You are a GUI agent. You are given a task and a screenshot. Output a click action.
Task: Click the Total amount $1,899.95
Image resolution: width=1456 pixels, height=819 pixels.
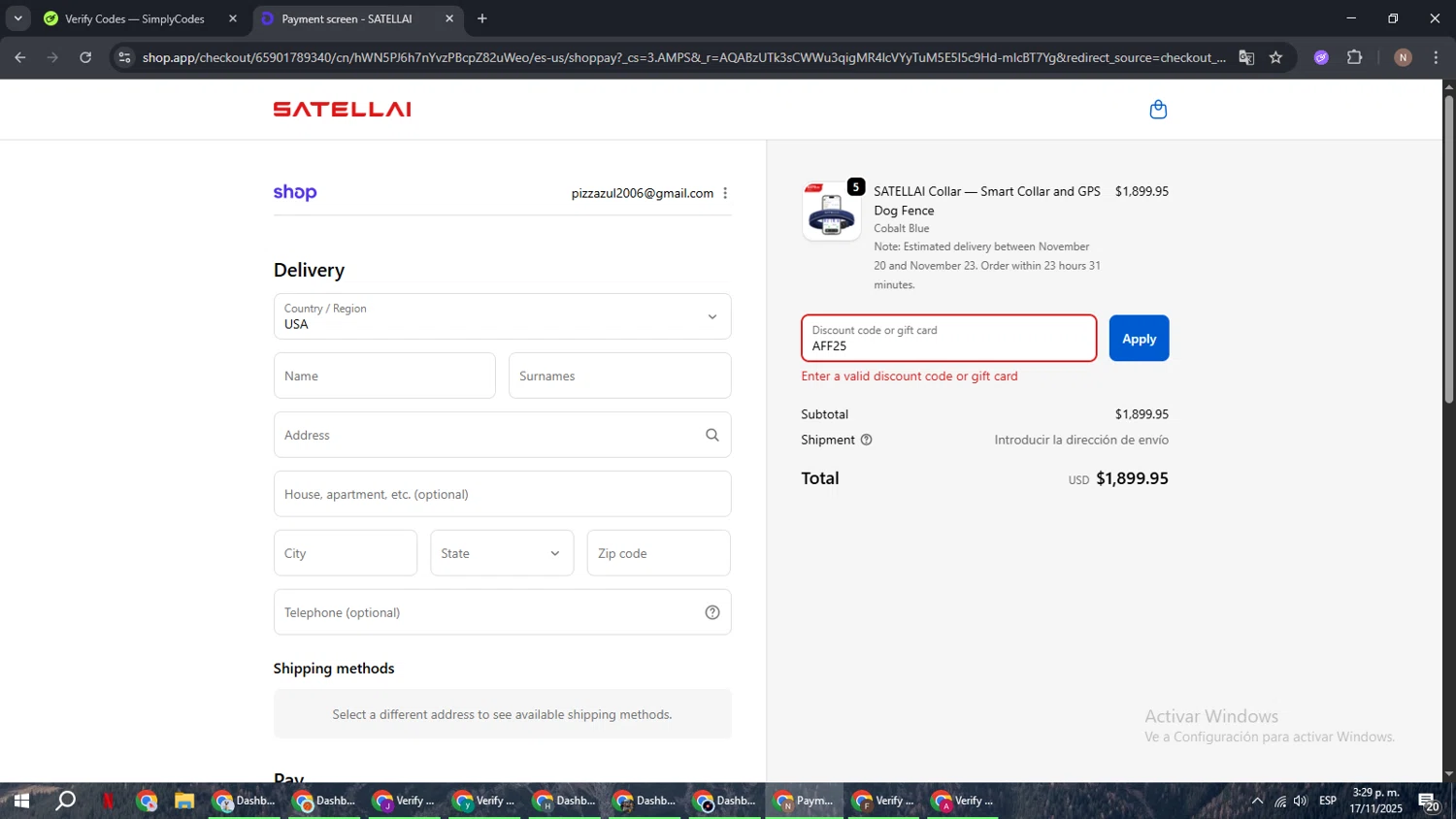[x=1132, y=478]
